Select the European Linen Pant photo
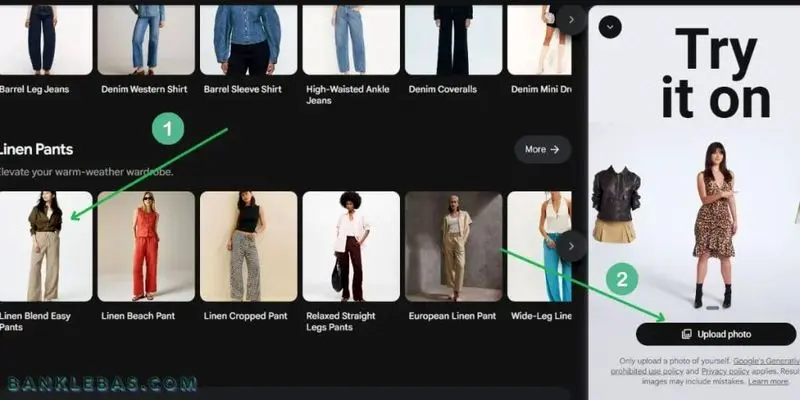 point(453,246)
